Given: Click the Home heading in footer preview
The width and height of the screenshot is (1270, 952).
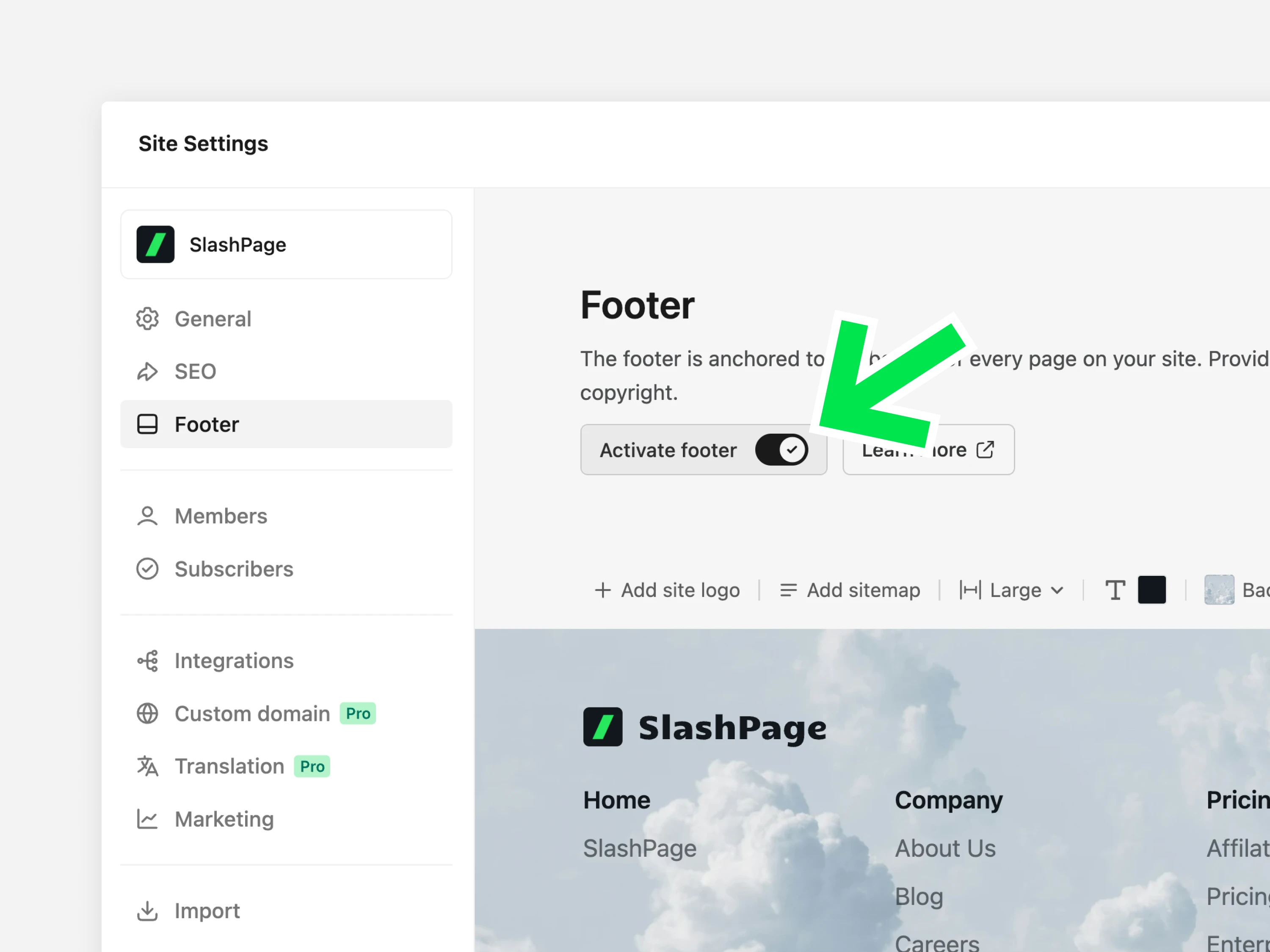Looking at the screenshot, I should click(617, 800).
